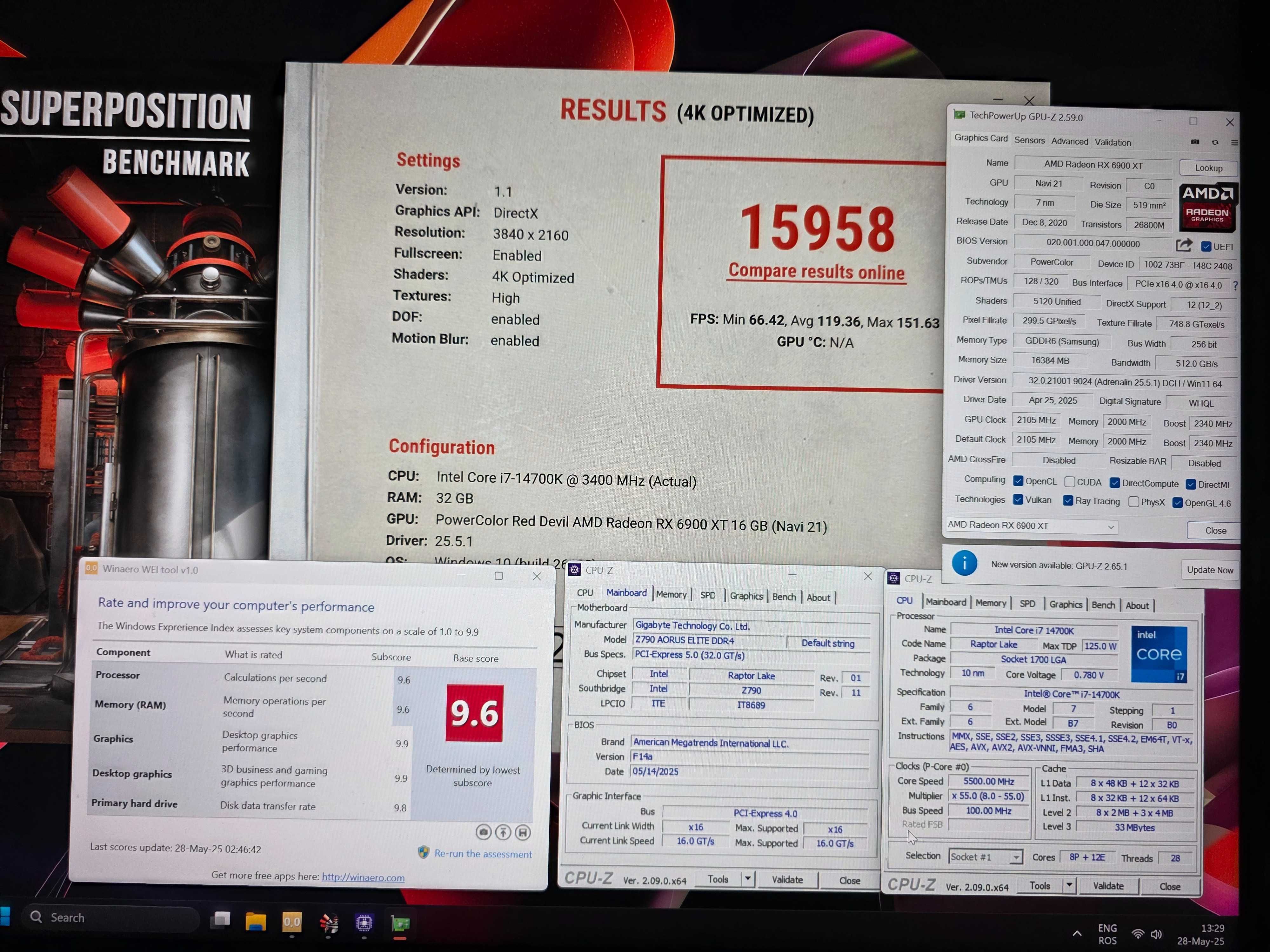1270x952 pixels.
Task: Click the Mainboard CPU-Z window title icon
Action: (574, 569)
